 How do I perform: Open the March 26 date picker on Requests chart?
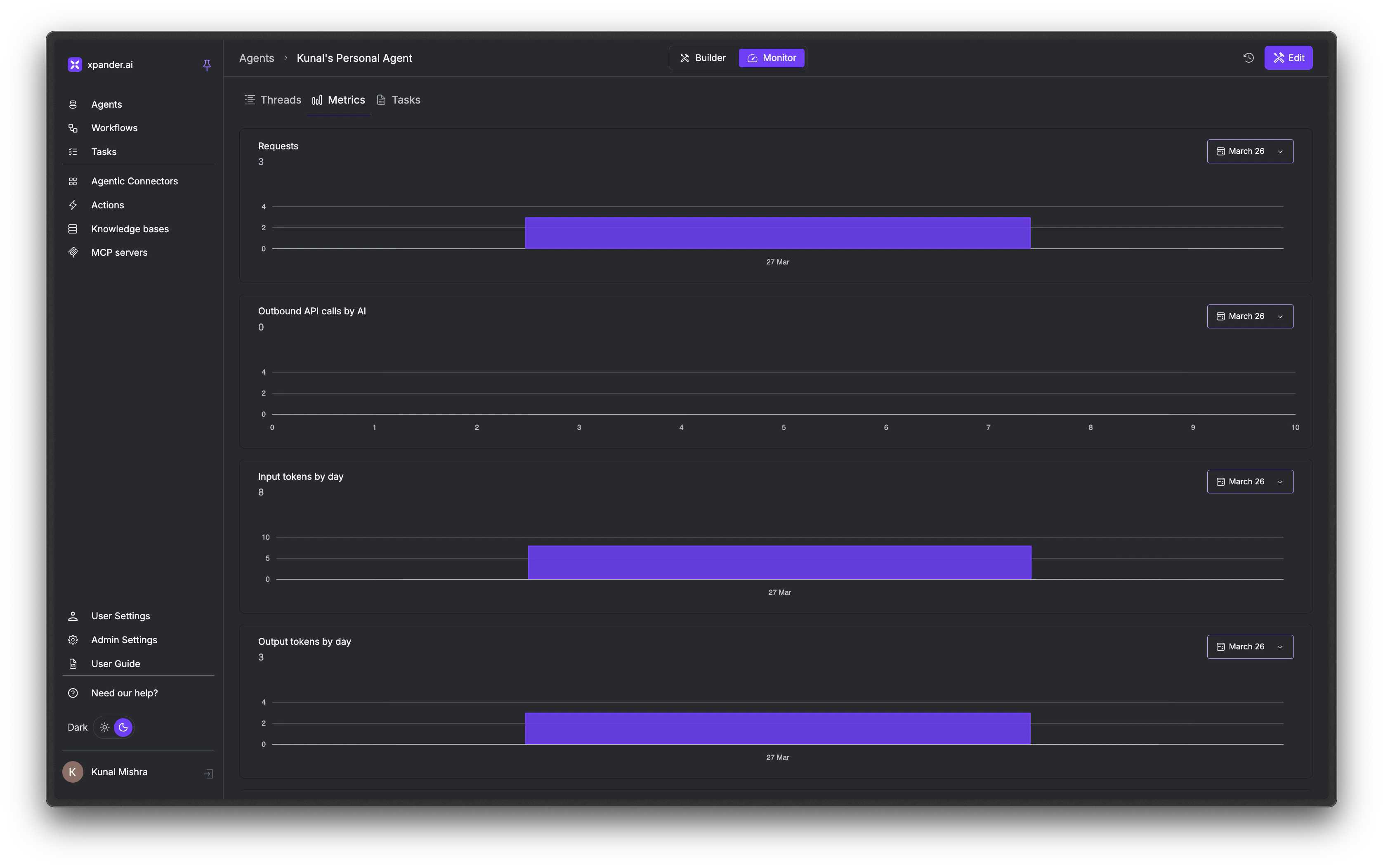click(1249, 151)
